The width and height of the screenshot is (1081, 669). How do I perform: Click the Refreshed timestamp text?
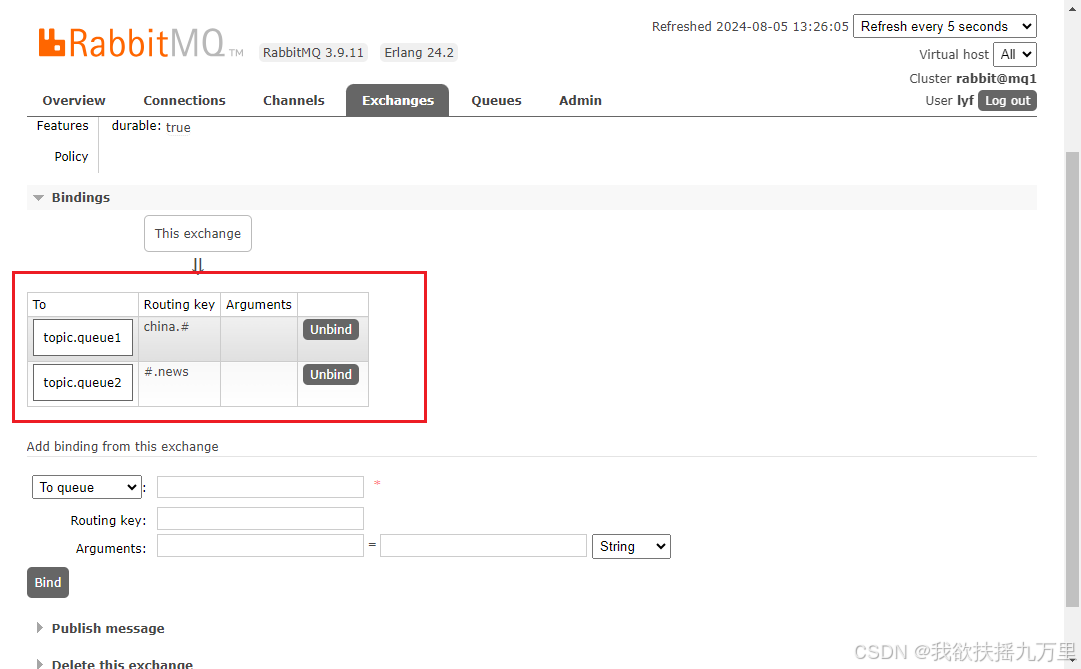point(750,26)
